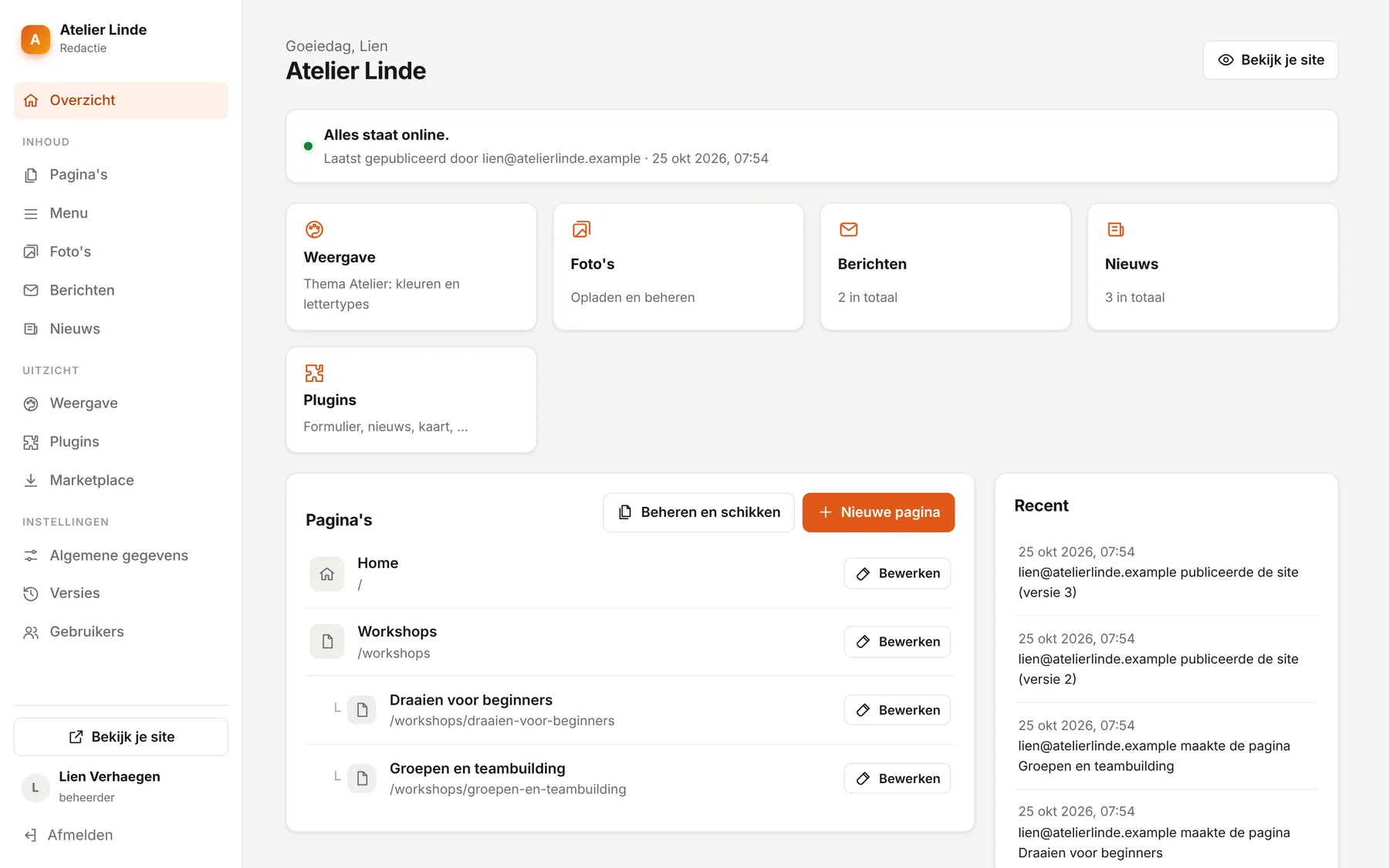1389x868 pixels.
Task: Click Bewerken for the Home page
Action: [x=897, y=573]
